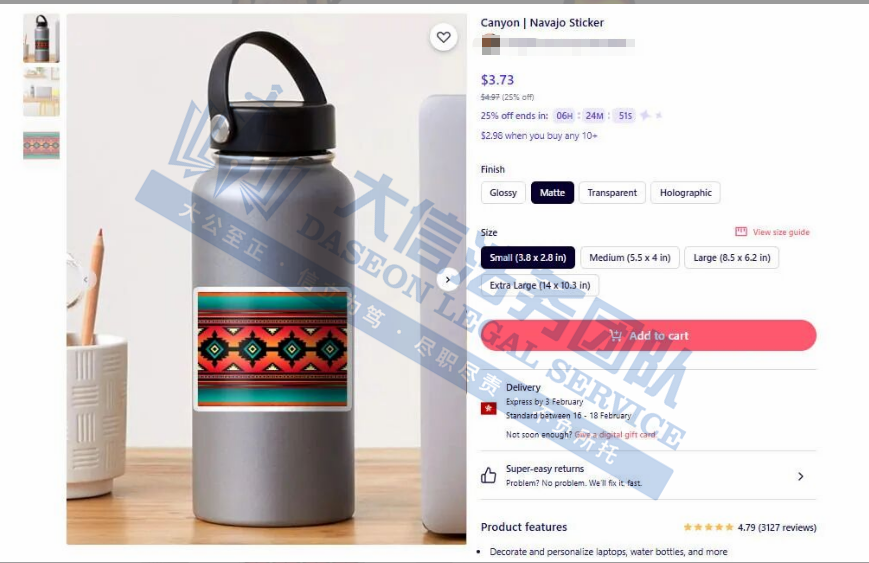Screen dimensions: 869x563
Task: Click the thumbs-up Super-easy returns icon
Action: tap(488, 475)
